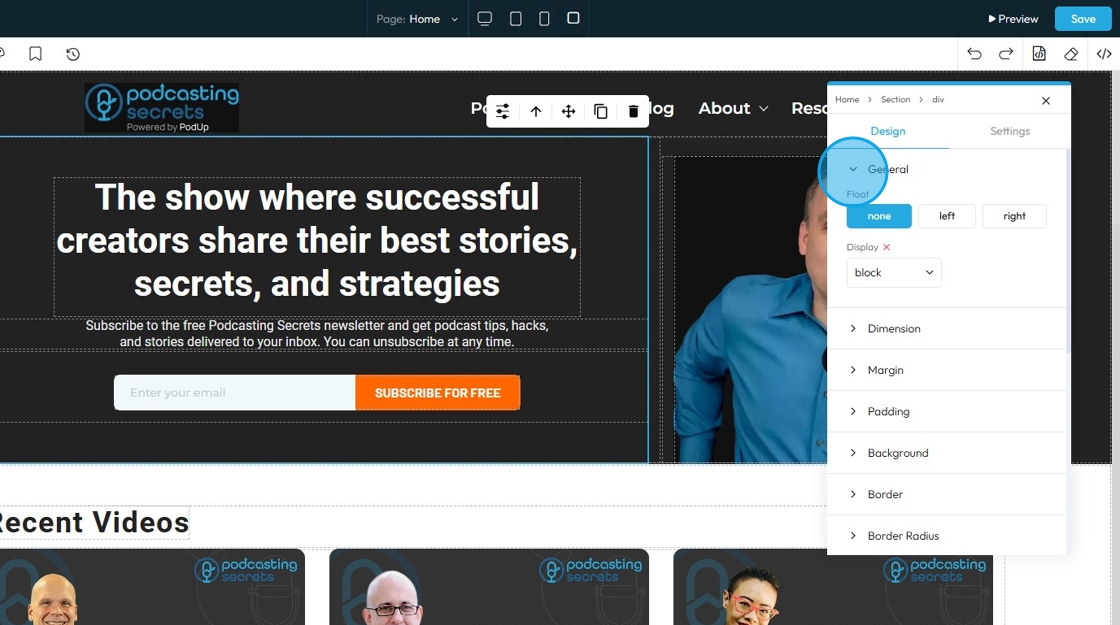Click the redo arrow icon
1120x625 pixels.
pyautogui.click(x=1006, y=54)
